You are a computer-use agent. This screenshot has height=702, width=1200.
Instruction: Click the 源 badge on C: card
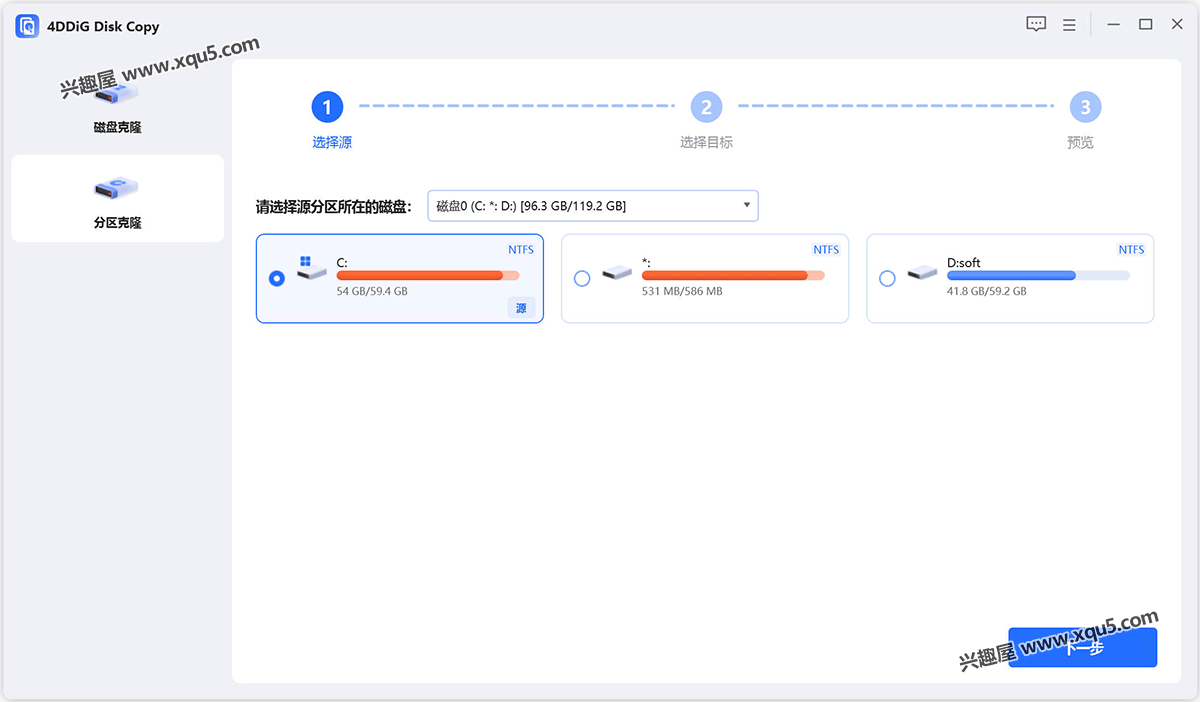(x=521, y=308)
